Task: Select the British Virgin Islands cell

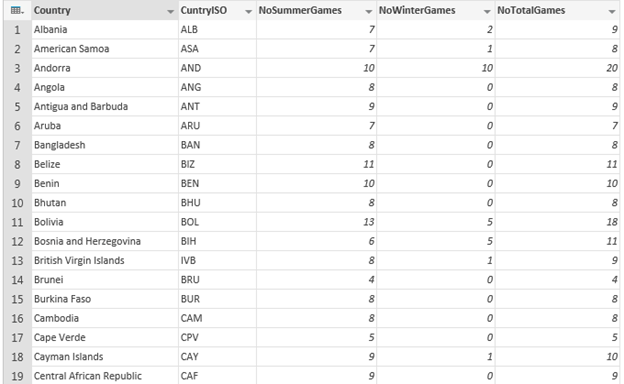Action: pos(105,261)
